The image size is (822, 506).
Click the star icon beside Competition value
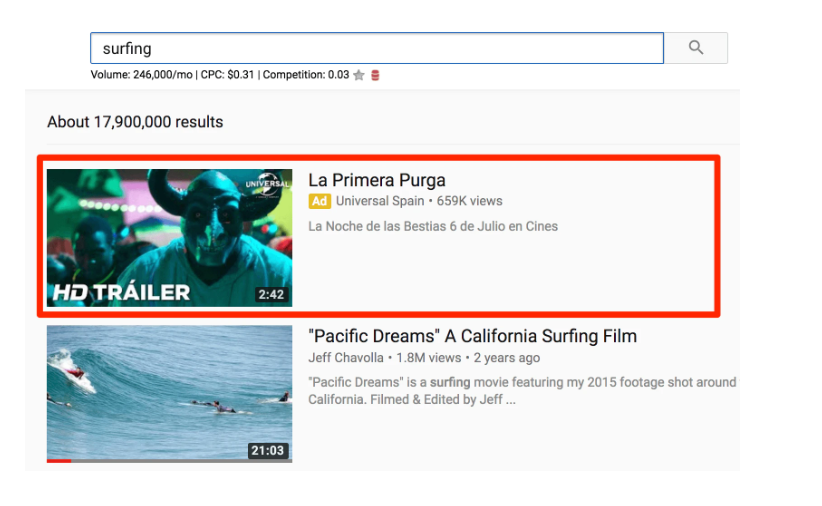pos(359,75)
